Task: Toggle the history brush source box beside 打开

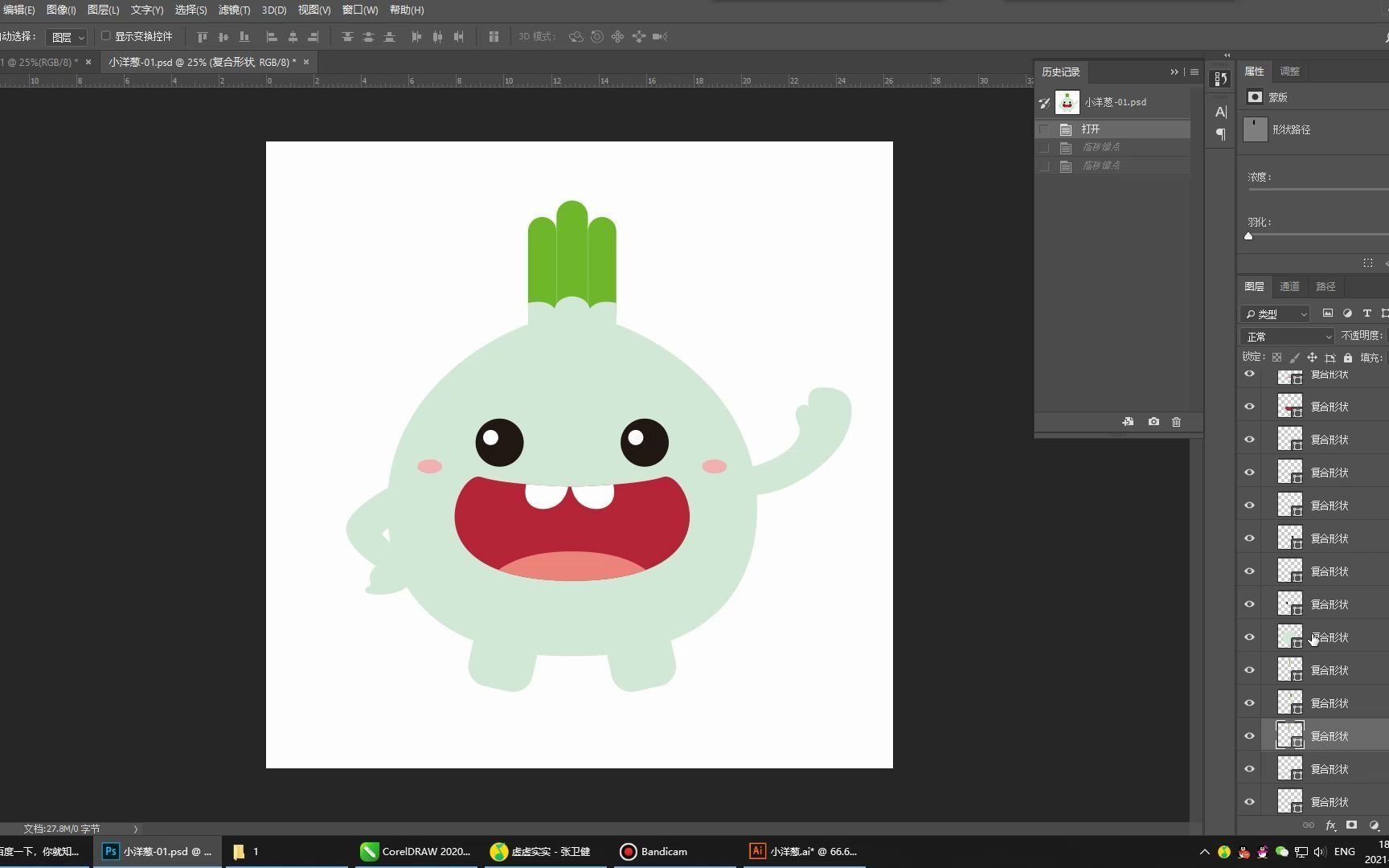Action: coord(1044,129)
